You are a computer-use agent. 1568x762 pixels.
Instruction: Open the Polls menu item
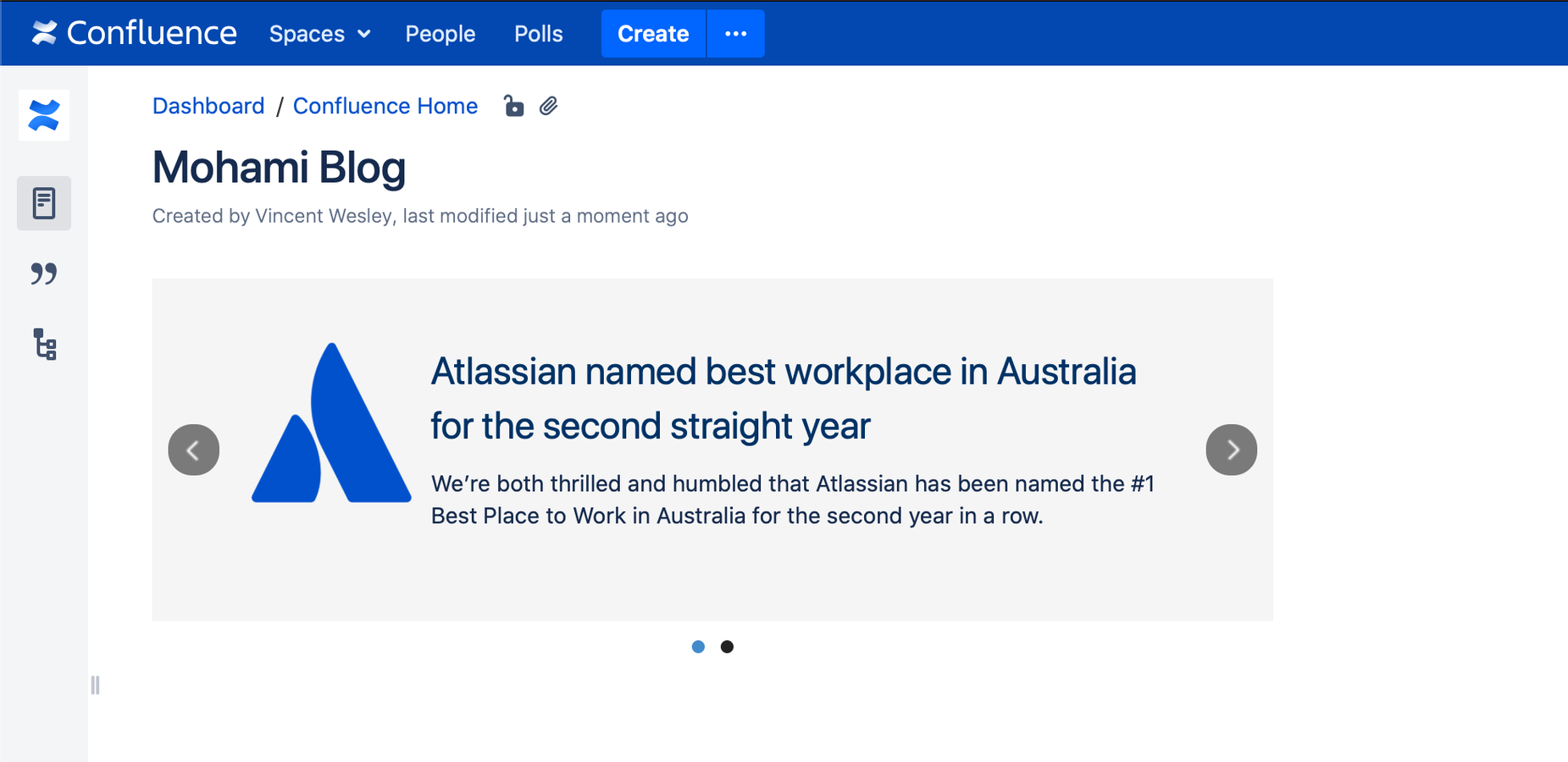[538, 34]
